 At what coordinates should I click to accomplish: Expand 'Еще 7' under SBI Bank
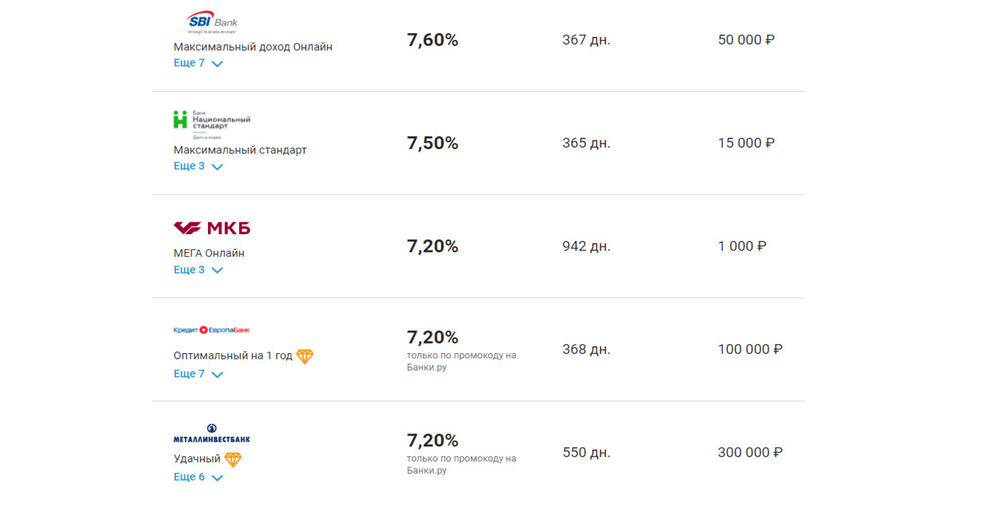click(x=198, y=63)
